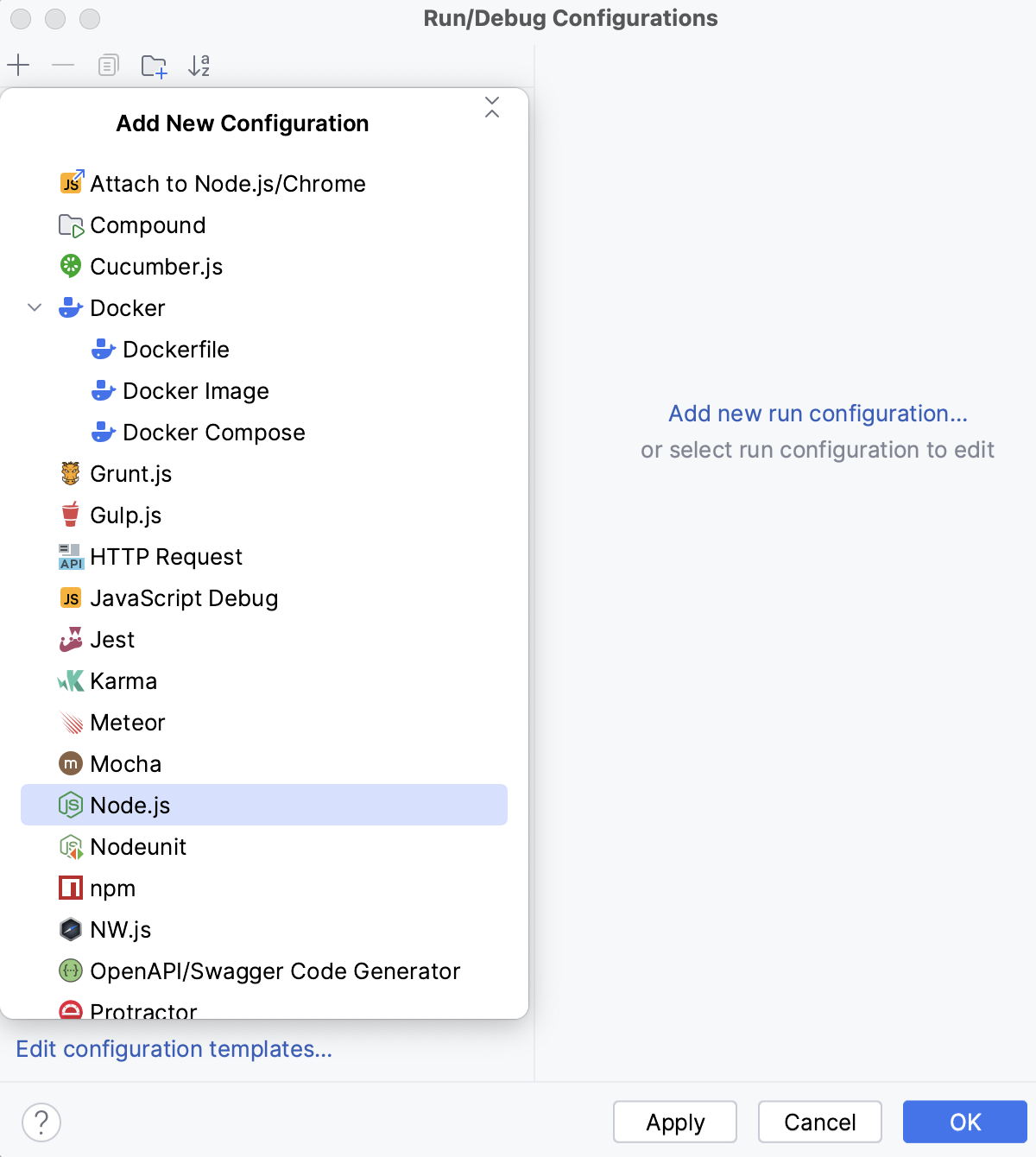1036x1157 pixels.
Task: Select the Node.js configuration type
Action: click(x=131, y=805)
